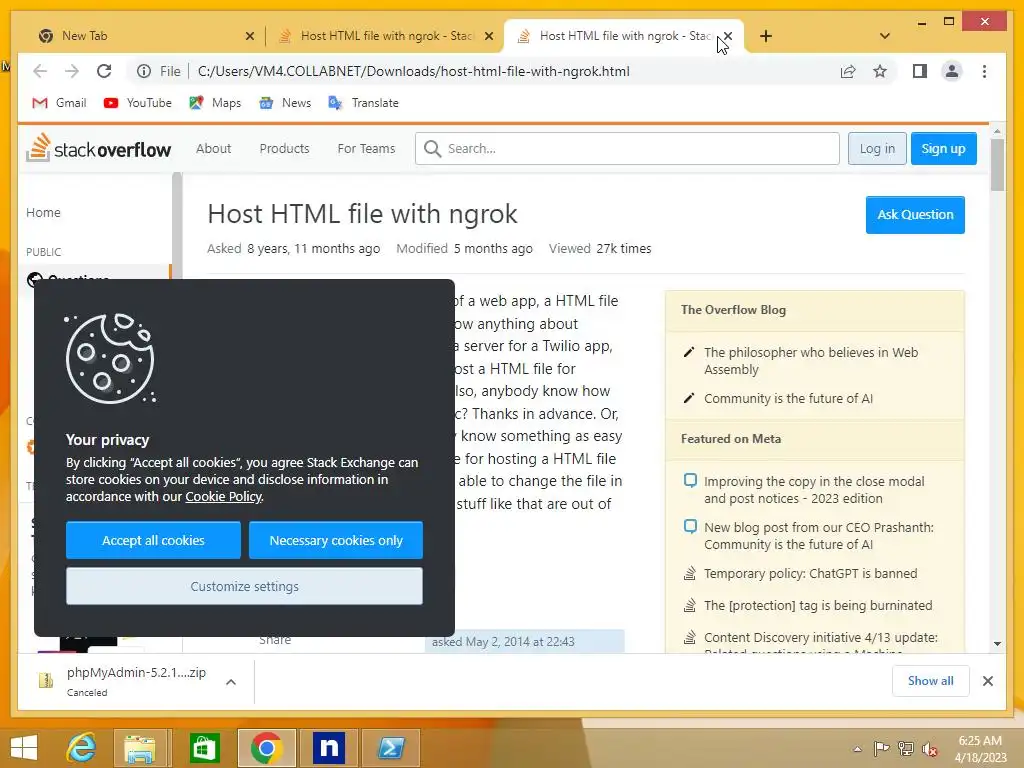Screen dimensions: 1024x768
Task: Open the Products menu
Action: click(284, 149)
